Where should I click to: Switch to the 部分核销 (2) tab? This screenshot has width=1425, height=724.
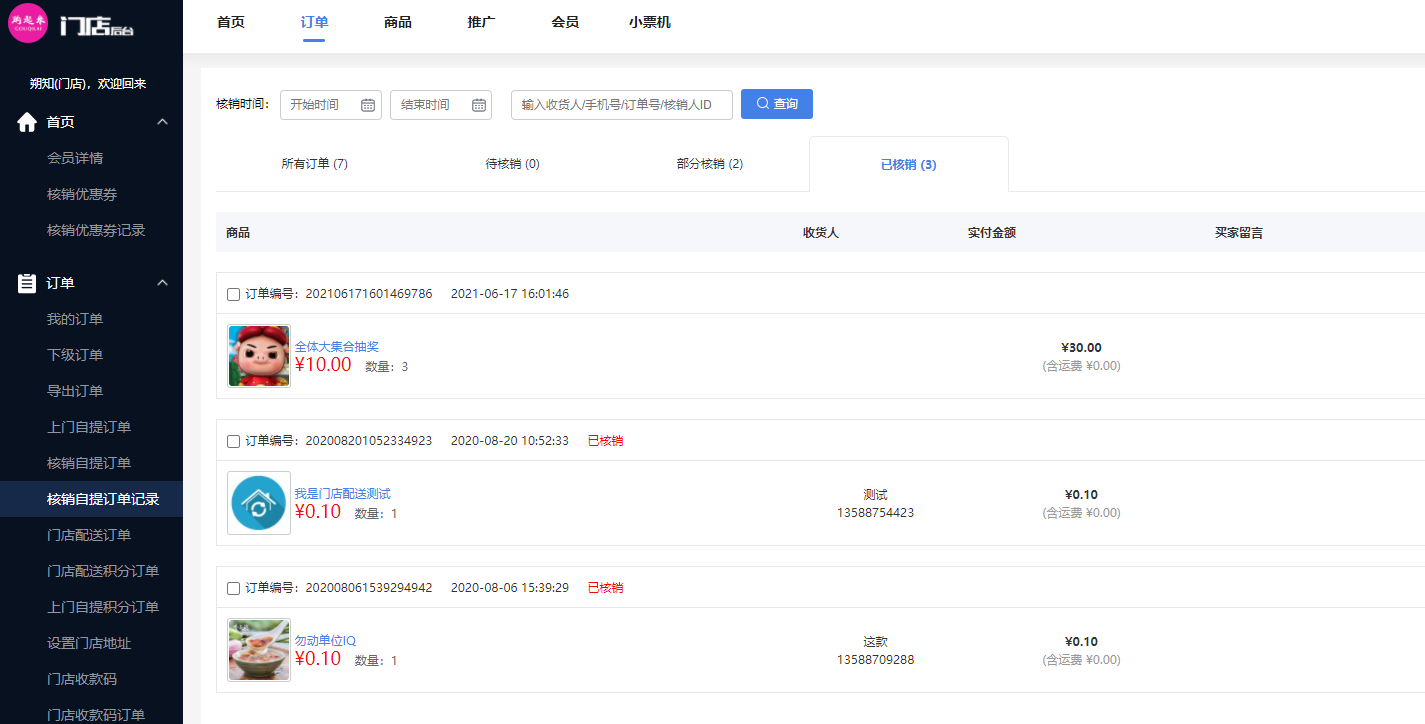709,164
